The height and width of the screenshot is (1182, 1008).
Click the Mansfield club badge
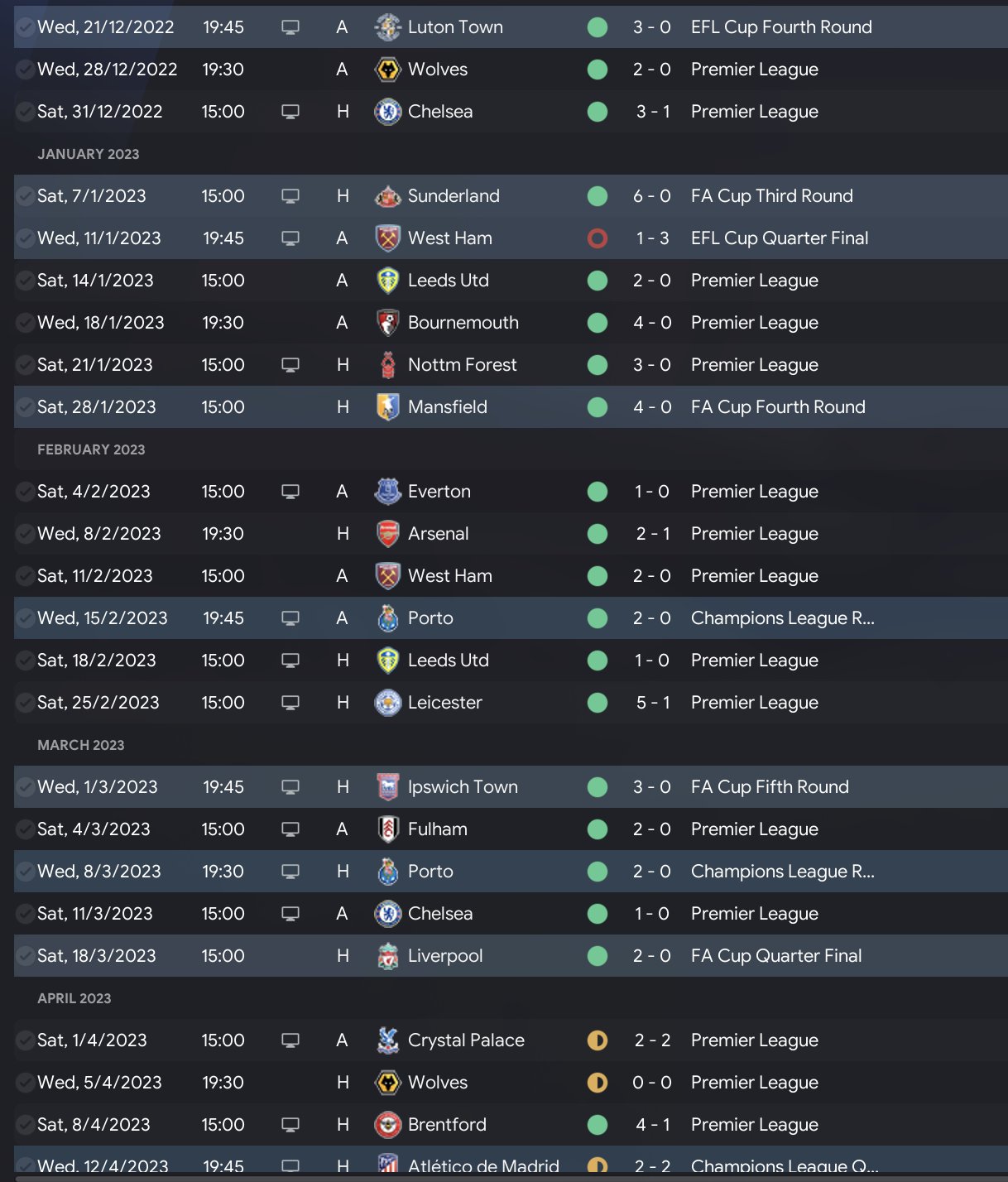(x=387, y=407)
